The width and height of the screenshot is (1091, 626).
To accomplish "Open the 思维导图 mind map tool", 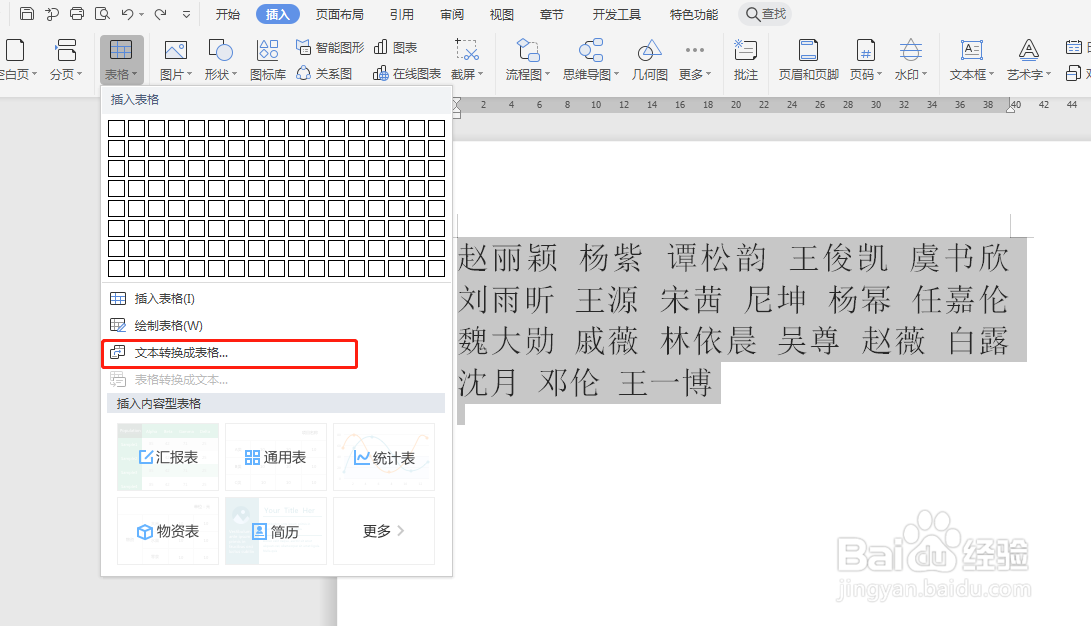I will [591, 59].
